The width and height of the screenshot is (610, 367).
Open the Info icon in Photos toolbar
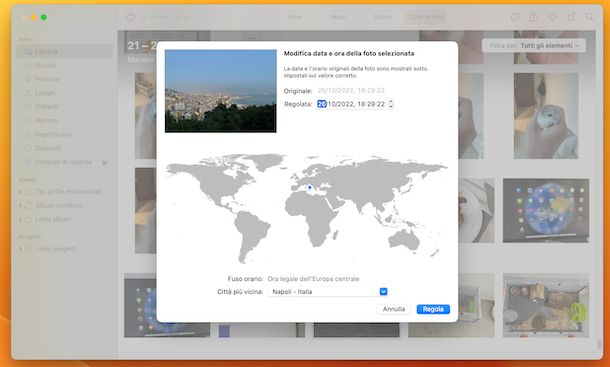pyautogui.click(x=515, y=17)
